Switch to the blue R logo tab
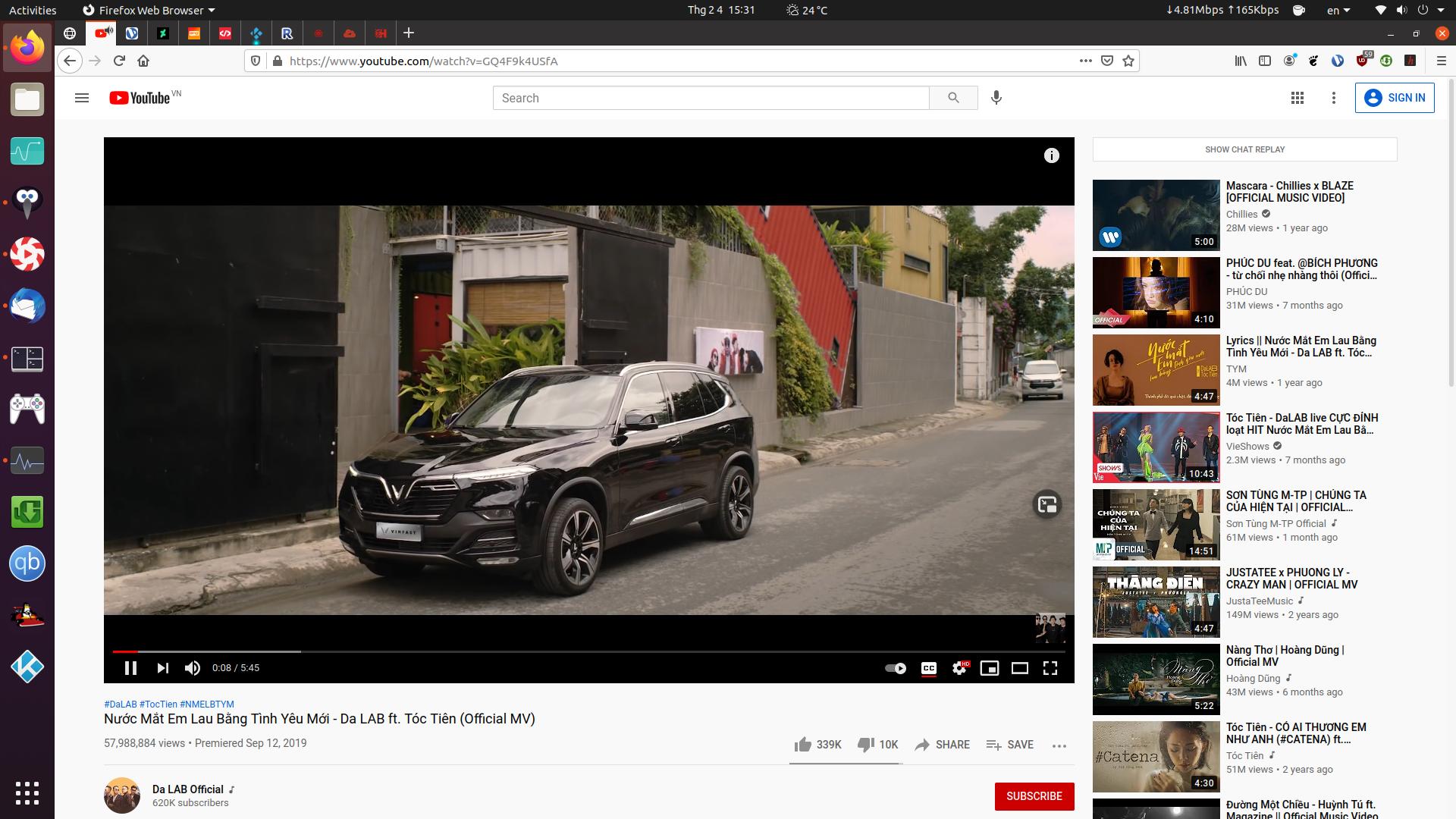Image resolution: width=1456 pixels, height=819 pixels. pyautogui.click(x=287, y=33)
